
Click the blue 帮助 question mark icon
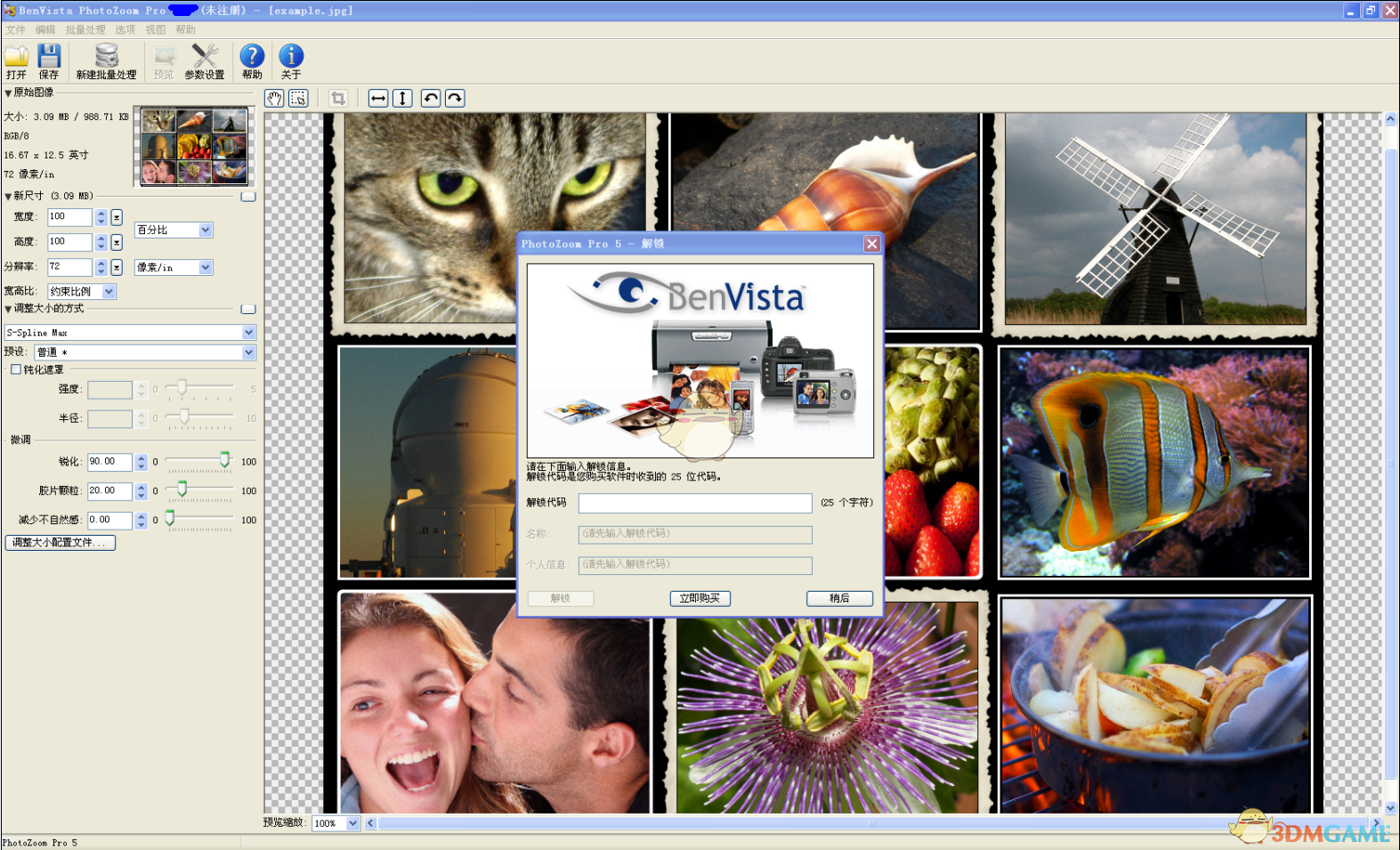tap(252, 56)
